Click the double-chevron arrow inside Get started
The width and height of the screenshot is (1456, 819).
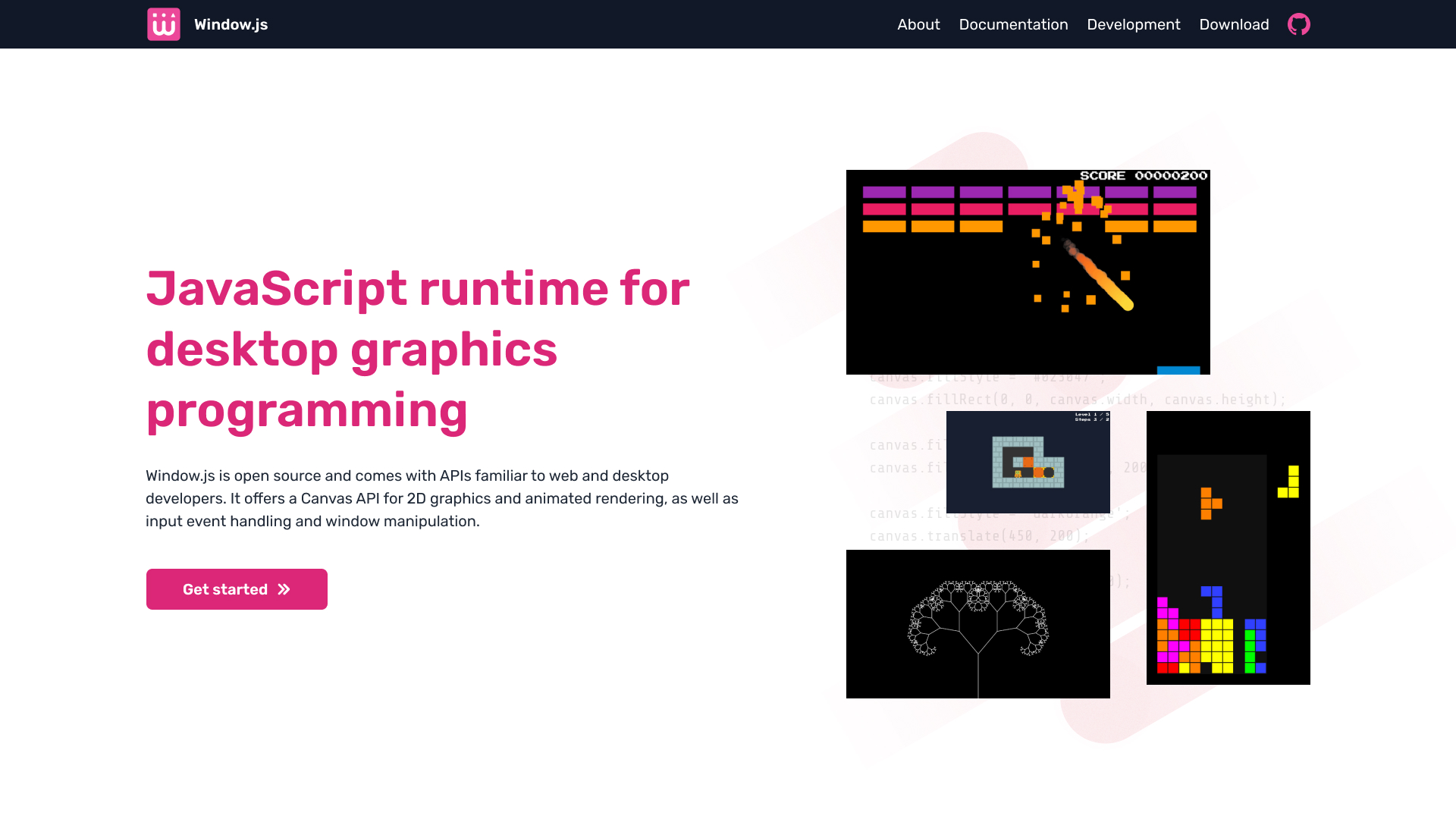coord(284,588)
